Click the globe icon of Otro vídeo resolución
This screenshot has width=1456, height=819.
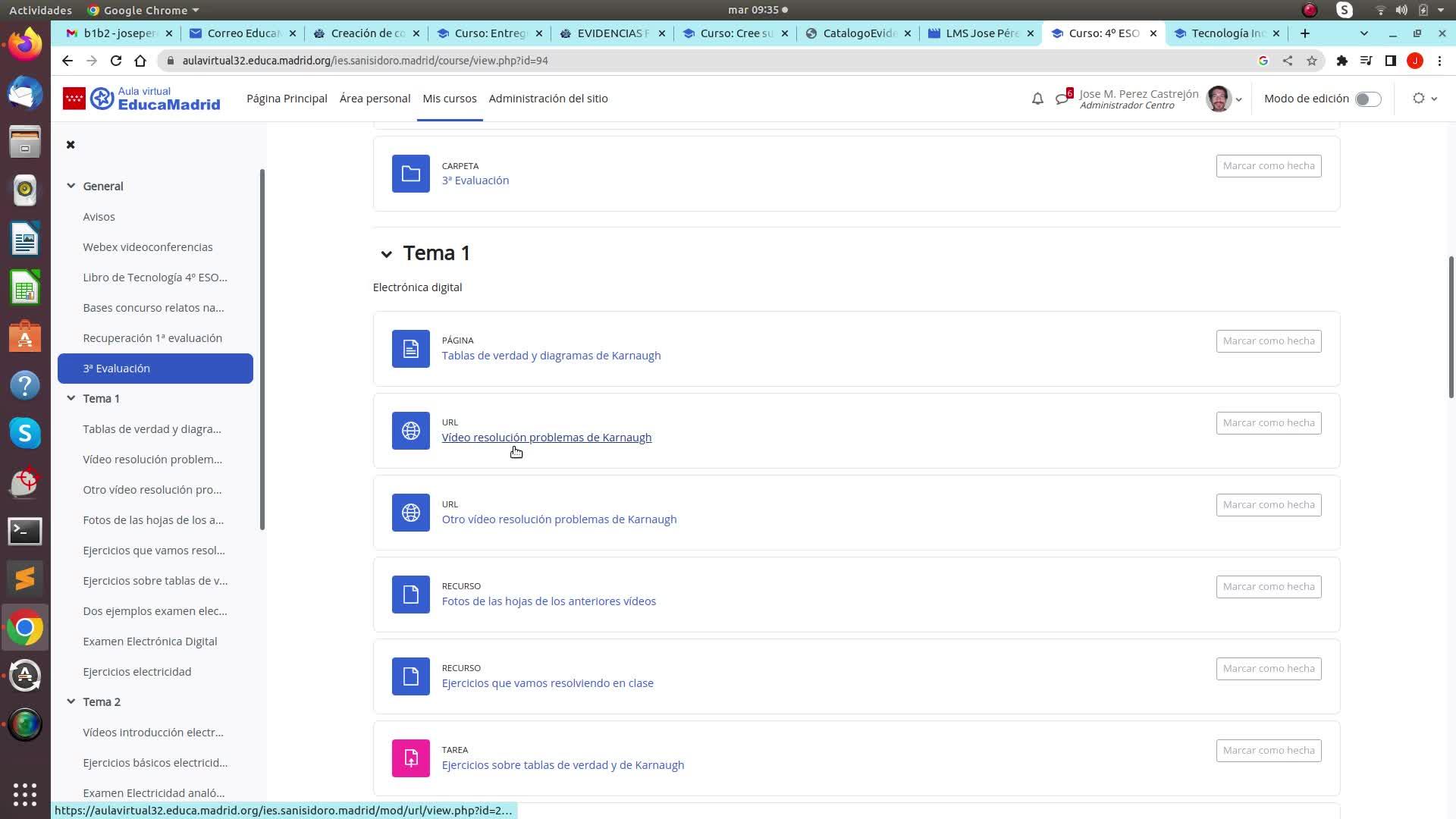(410, 513)
